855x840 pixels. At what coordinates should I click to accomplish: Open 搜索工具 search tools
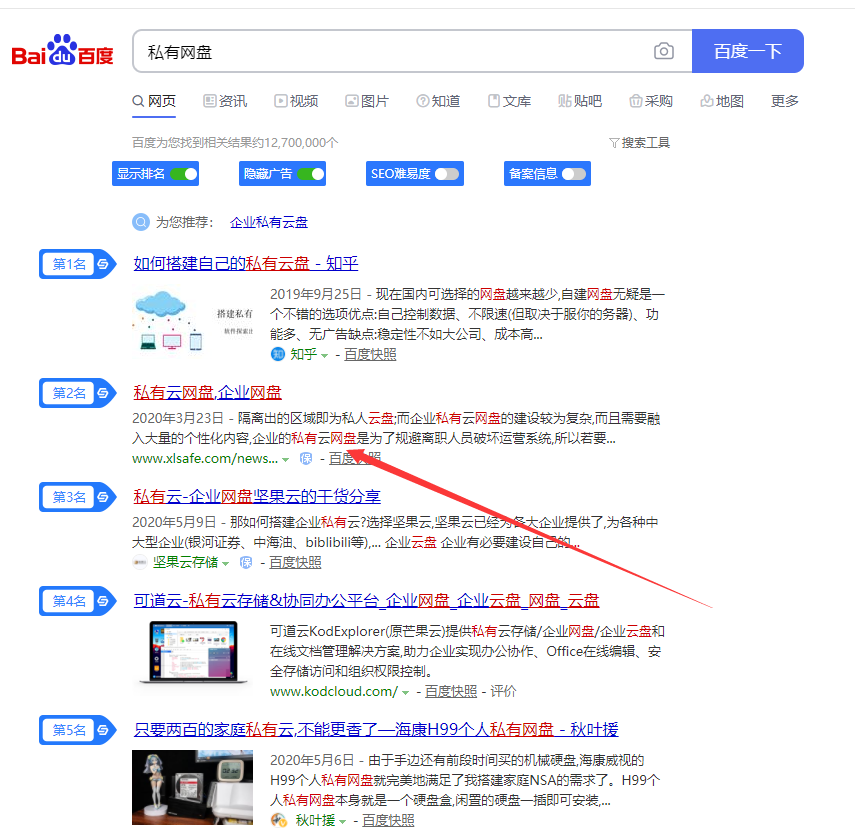click(639, 143)
